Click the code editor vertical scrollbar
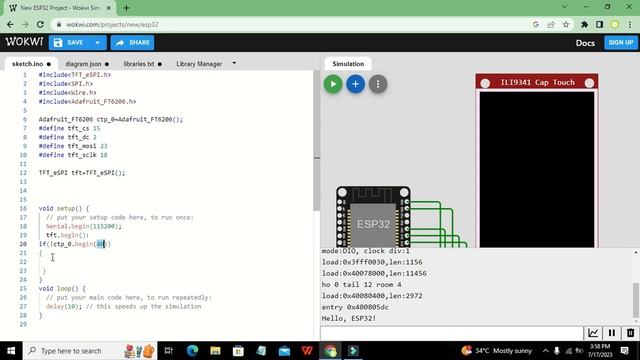 (x=317, y=141)
